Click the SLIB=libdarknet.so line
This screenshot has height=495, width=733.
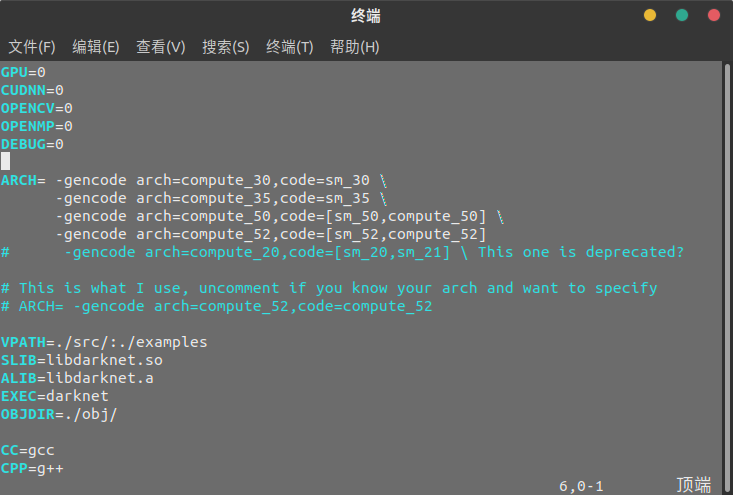point(82,360)
